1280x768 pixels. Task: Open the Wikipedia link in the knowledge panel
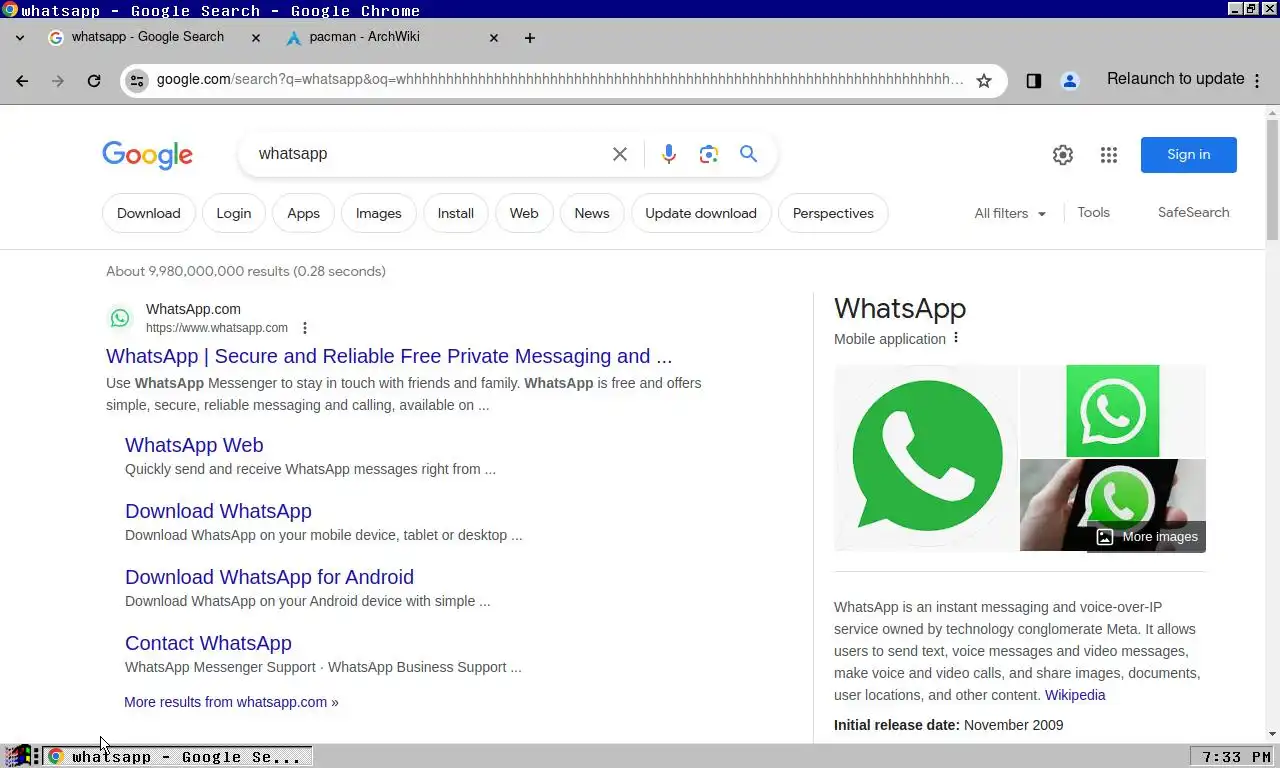coord(1075,695)
